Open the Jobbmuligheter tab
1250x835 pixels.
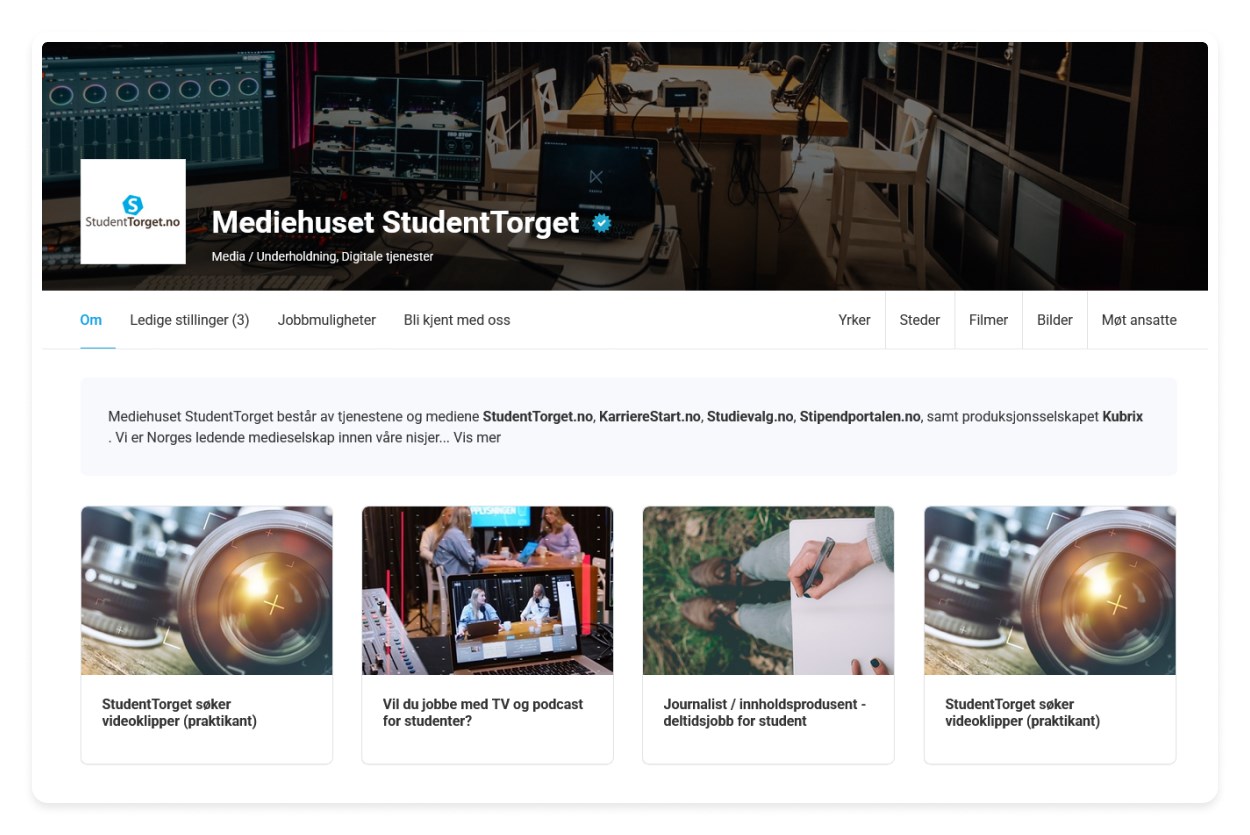pos(327,320)
